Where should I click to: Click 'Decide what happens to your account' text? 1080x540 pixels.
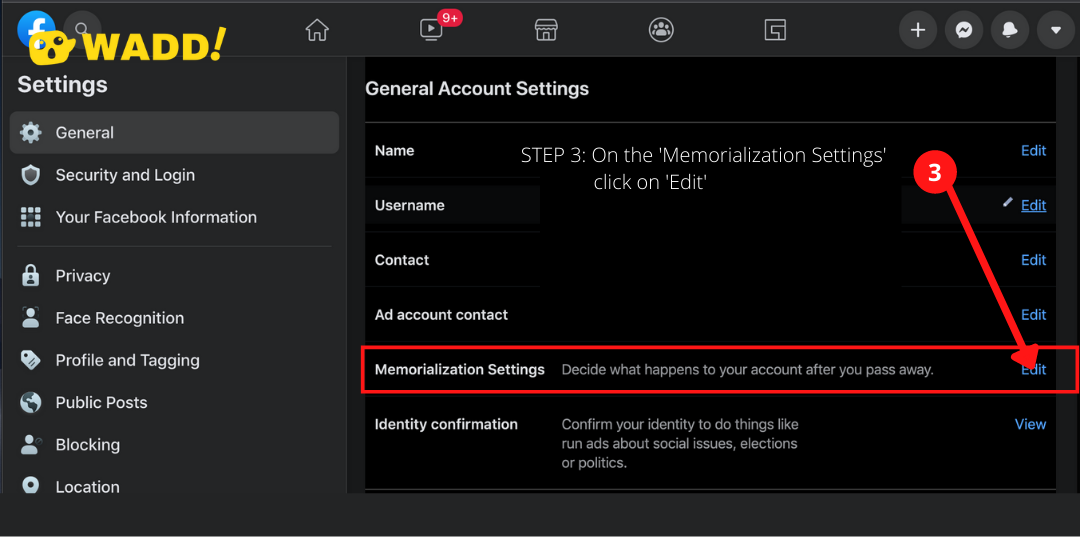click(747, 370)
